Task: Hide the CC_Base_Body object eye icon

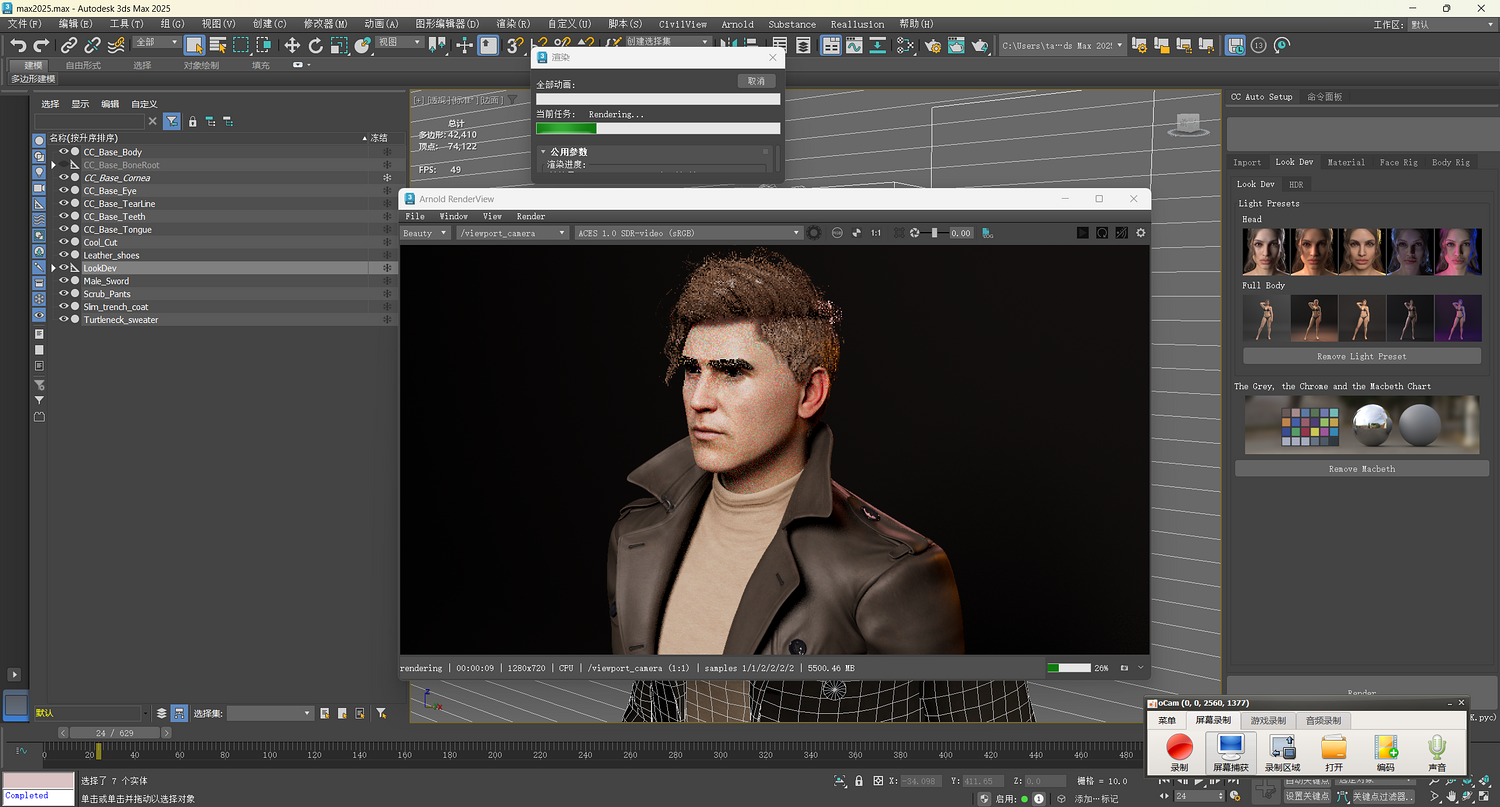Action: tap(63, 152)
